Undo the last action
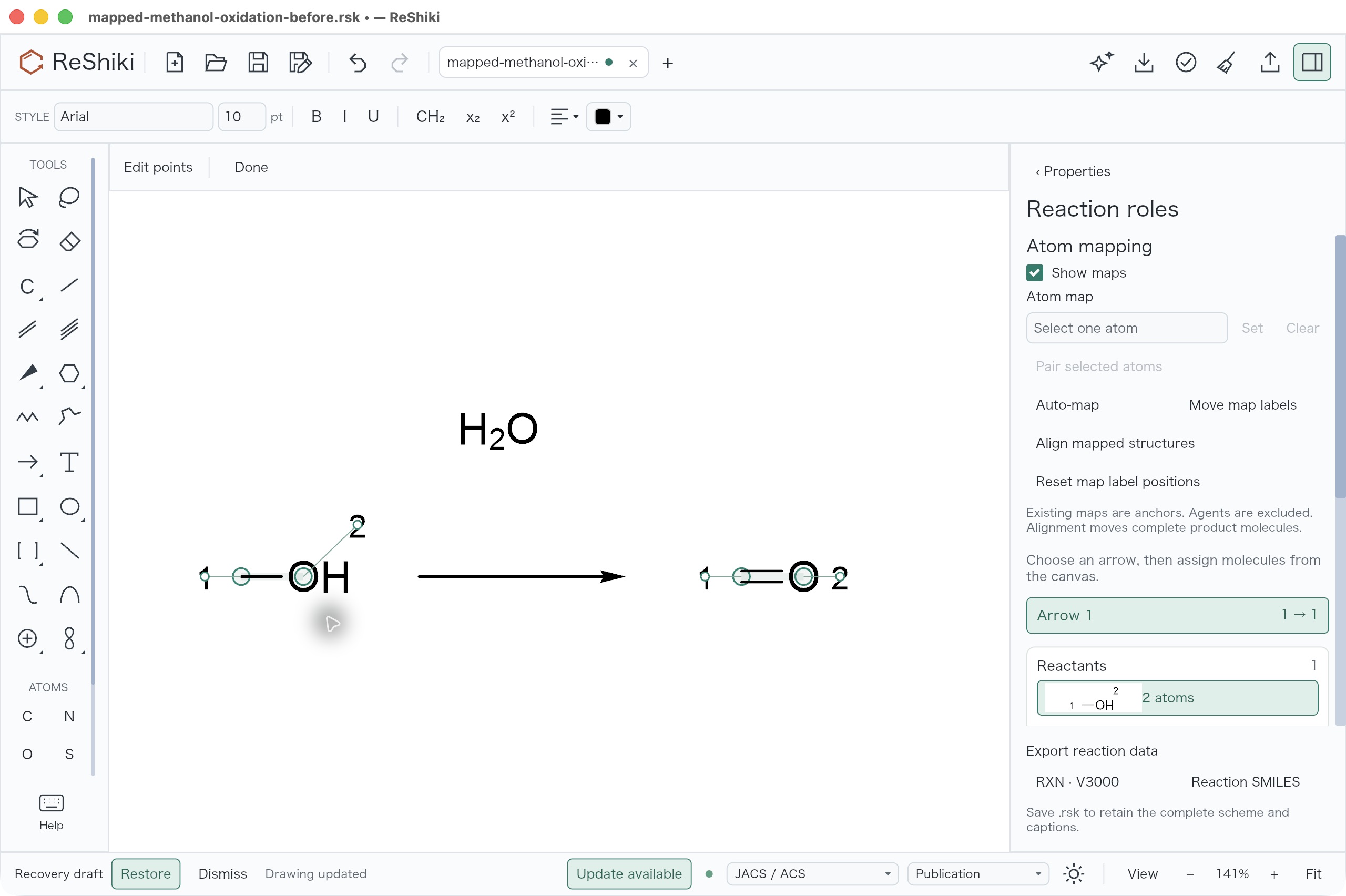1346x896 pixels. 358,62
